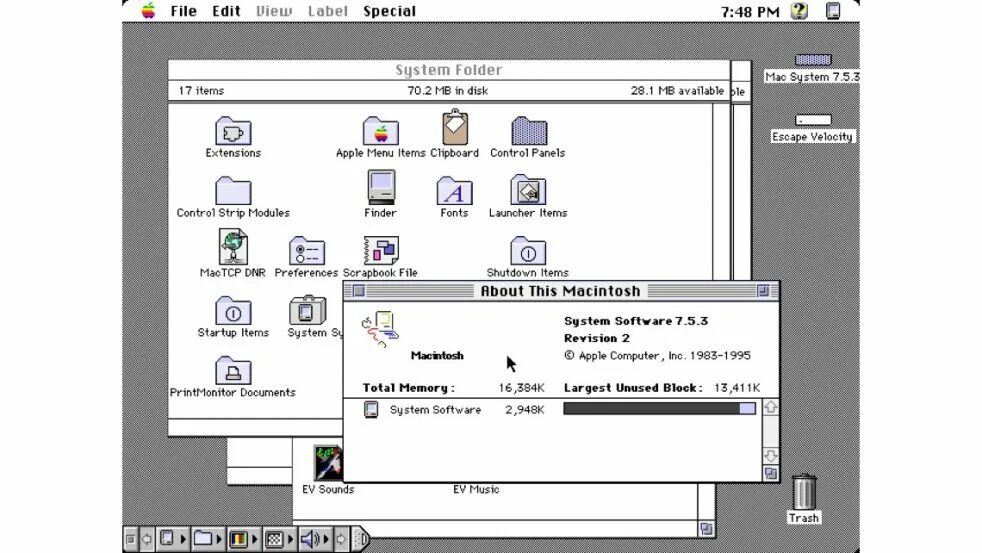
Task: Select the Scrapbook File icon
Action: pyautogui.click(x=381, y=250)
